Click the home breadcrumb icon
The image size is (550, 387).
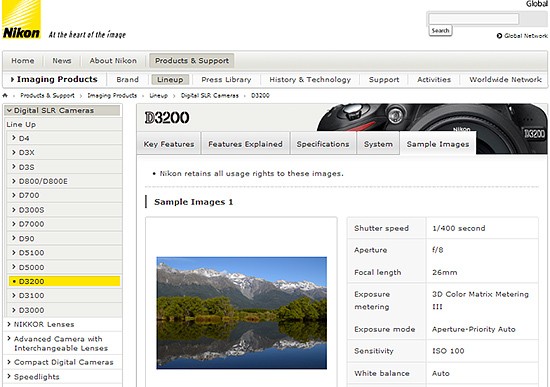5,95
